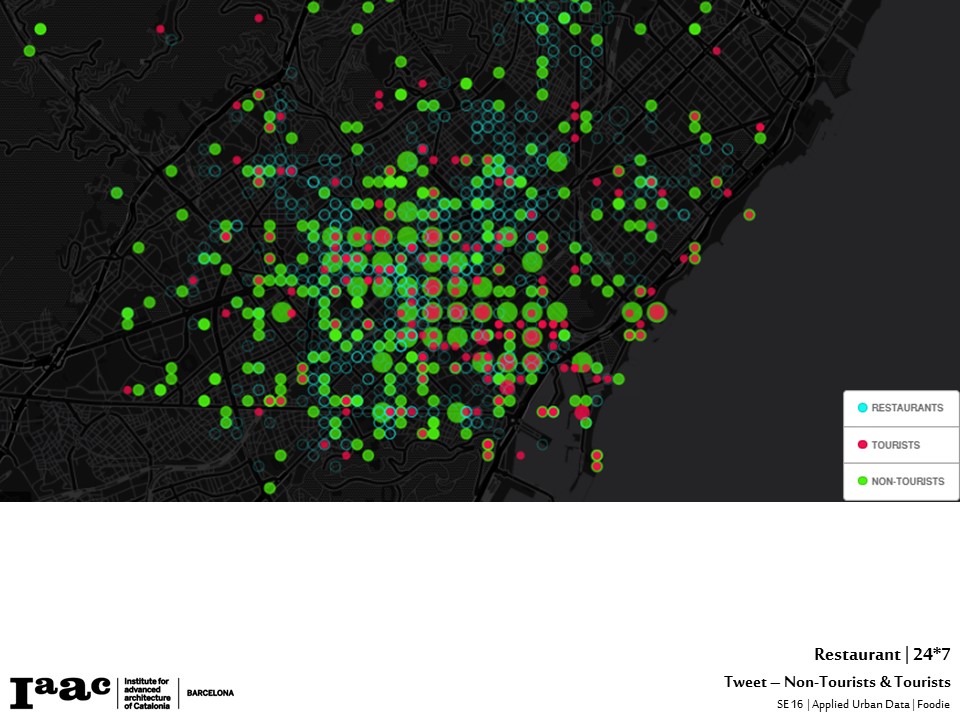Select the 'Tweet – Non-Tourists & Tourists' subtitle

point(837,682)
